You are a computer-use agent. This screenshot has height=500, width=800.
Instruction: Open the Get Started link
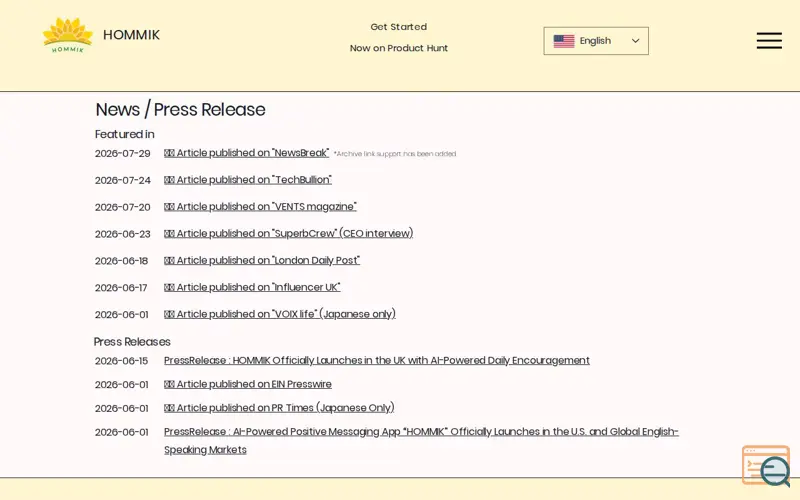398,27
